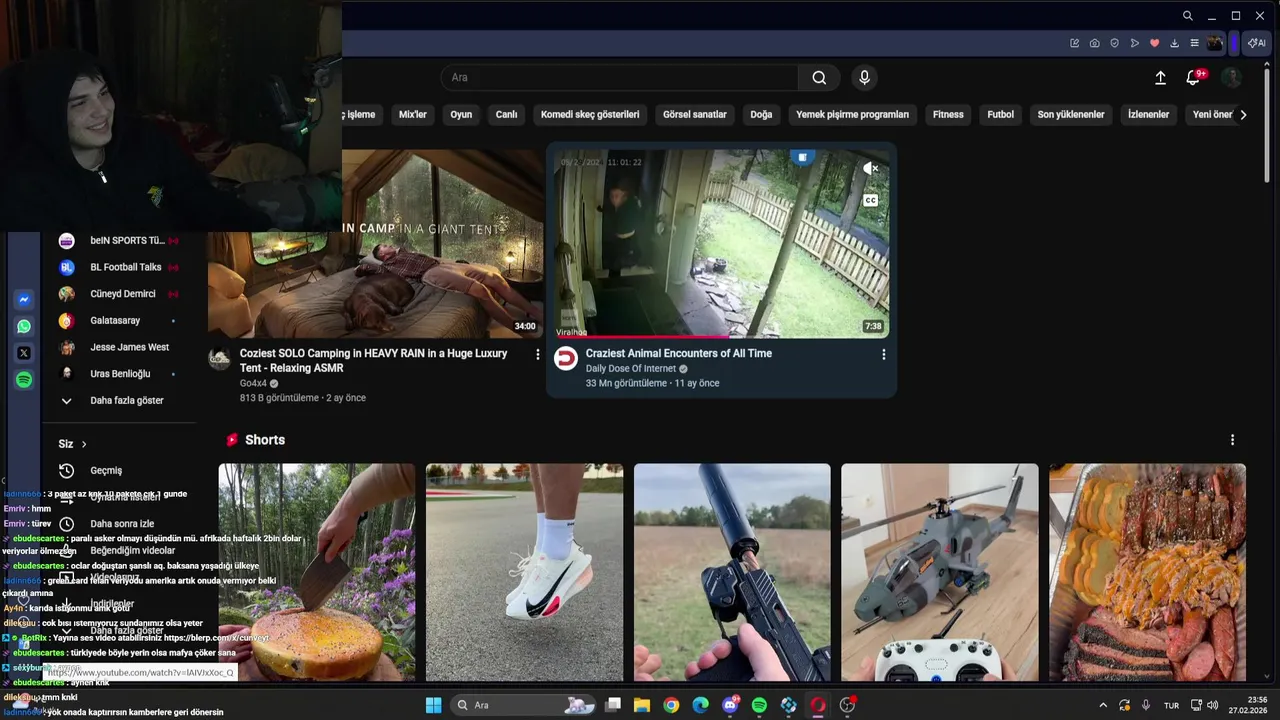Select Yemek pişirme programları chip

853,114
